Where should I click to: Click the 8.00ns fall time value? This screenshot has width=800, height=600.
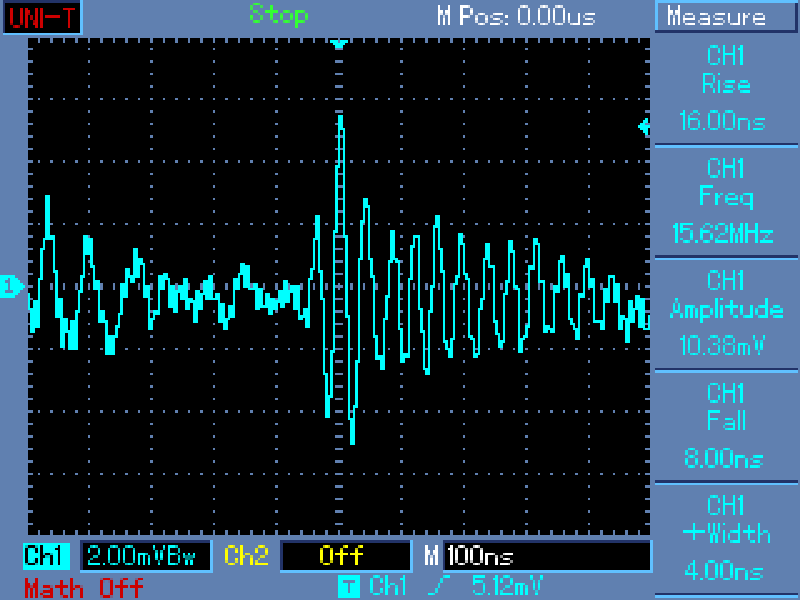723,459
